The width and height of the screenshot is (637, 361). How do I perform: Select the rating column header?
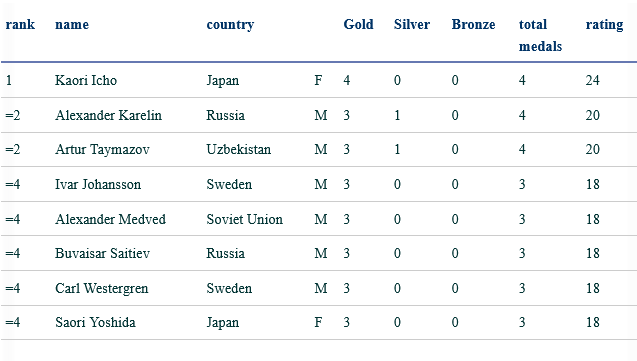pyautogui.click(x=604, y=25)
